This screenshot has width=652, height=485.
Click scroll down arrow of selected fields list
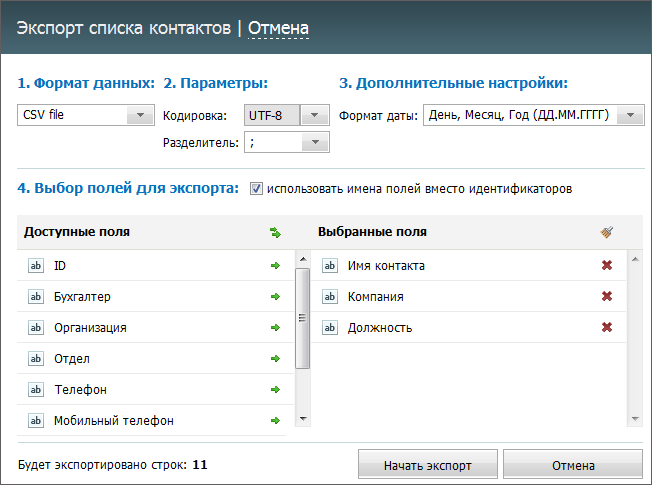(x=635, y=418)
